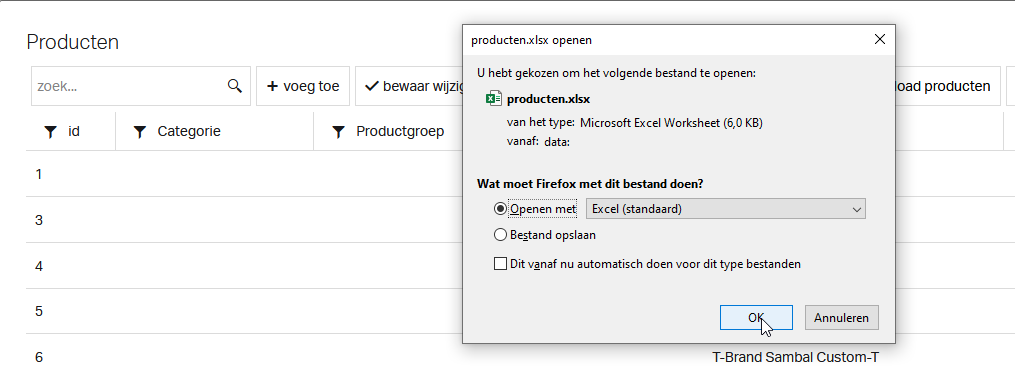Click the search magnifier icon

(x=235, y=85)
